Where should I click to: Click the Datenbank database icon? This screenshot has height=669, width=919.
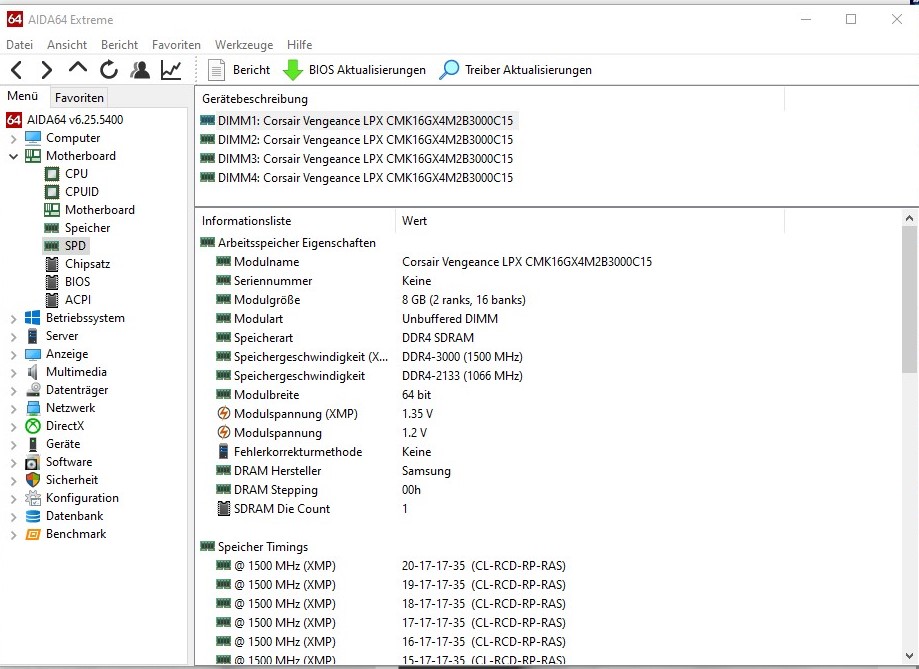(x=33, y=517)
